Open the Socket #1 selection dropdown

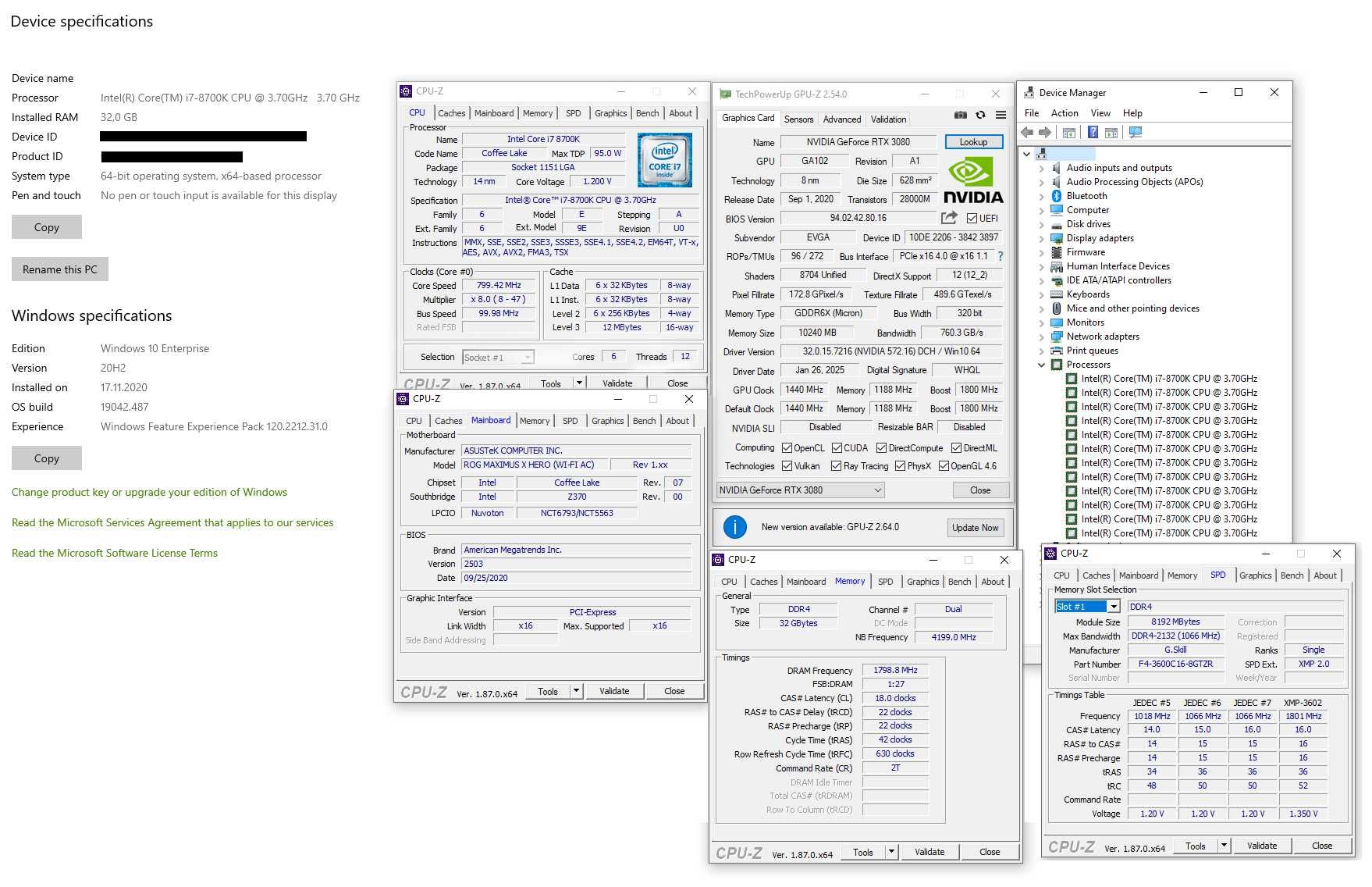(497, 358)
